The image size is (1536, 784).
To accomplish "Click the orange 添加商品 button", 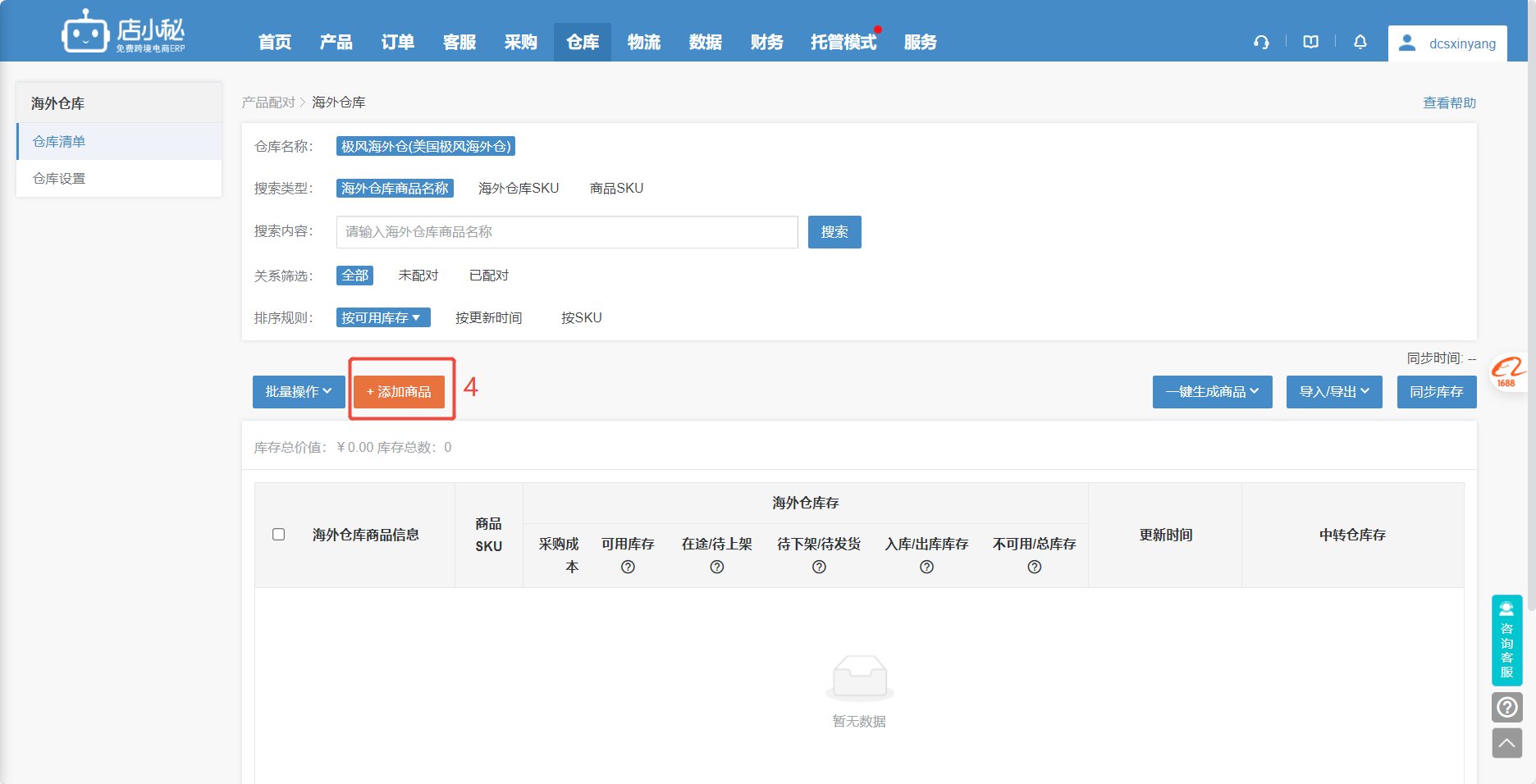I will coord(399,392).
